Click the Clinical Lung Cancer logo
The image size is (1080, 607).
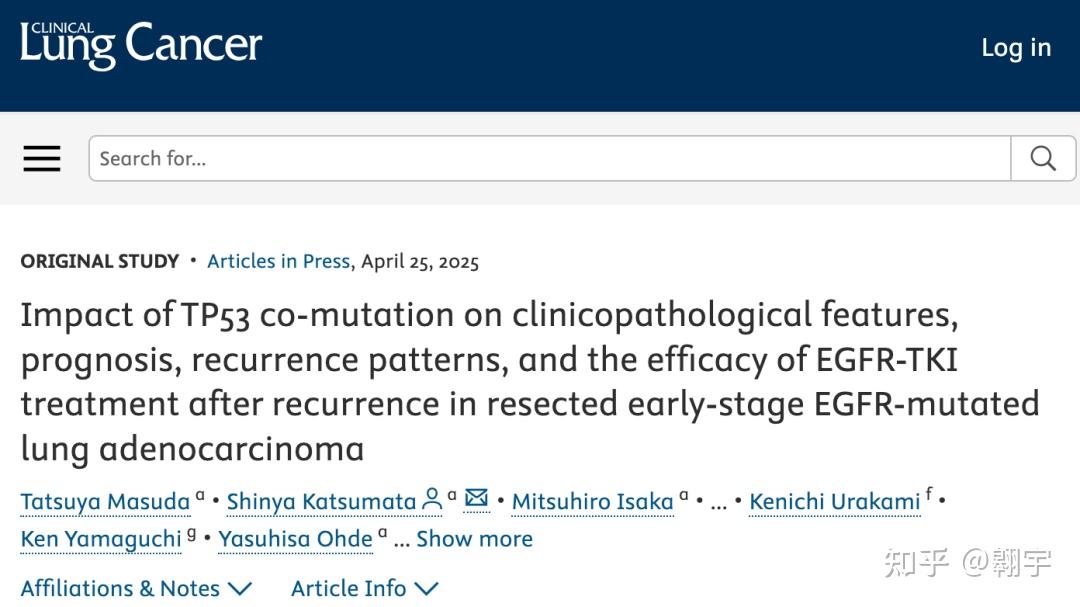click(x=140, y=44)
